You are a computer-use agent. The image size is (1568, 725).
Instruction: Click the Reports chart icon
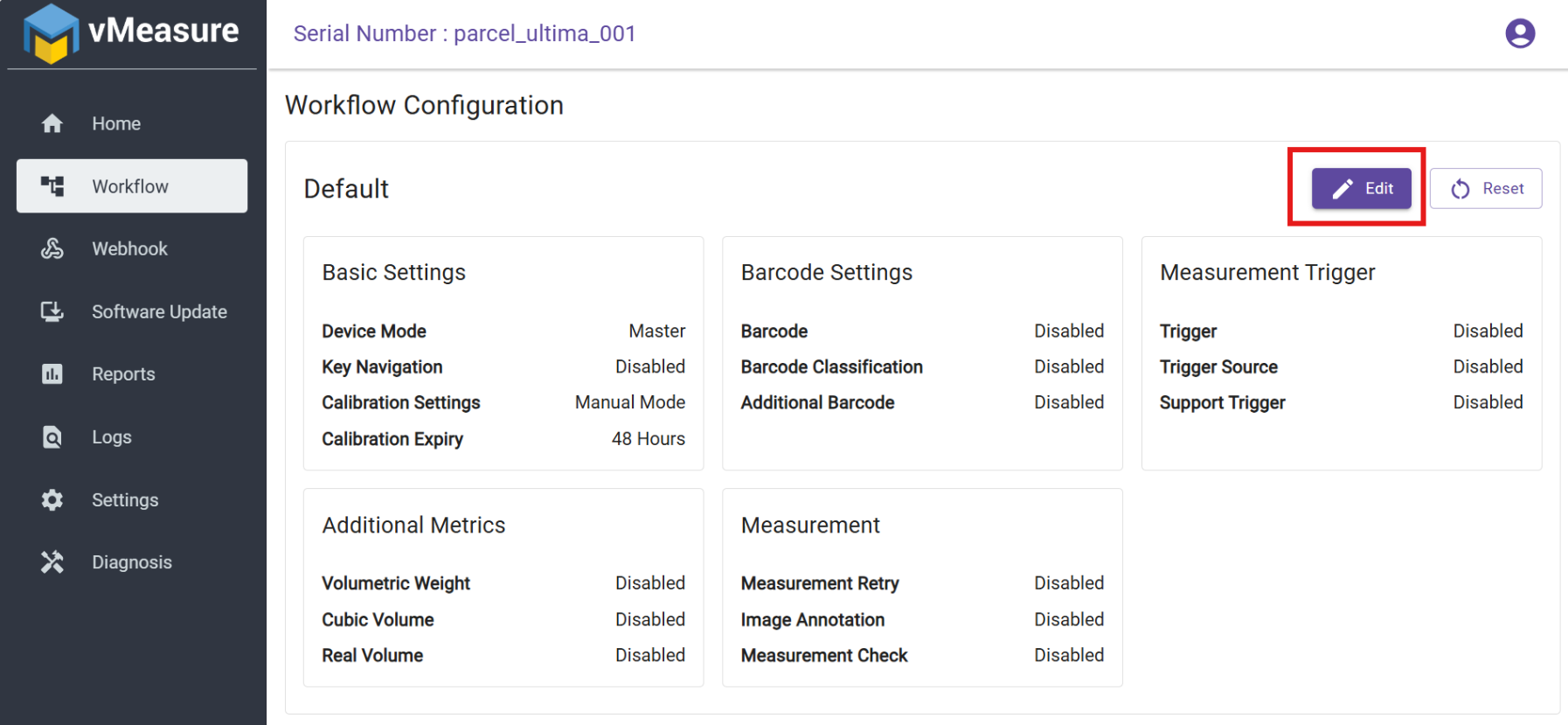point(52,373)
